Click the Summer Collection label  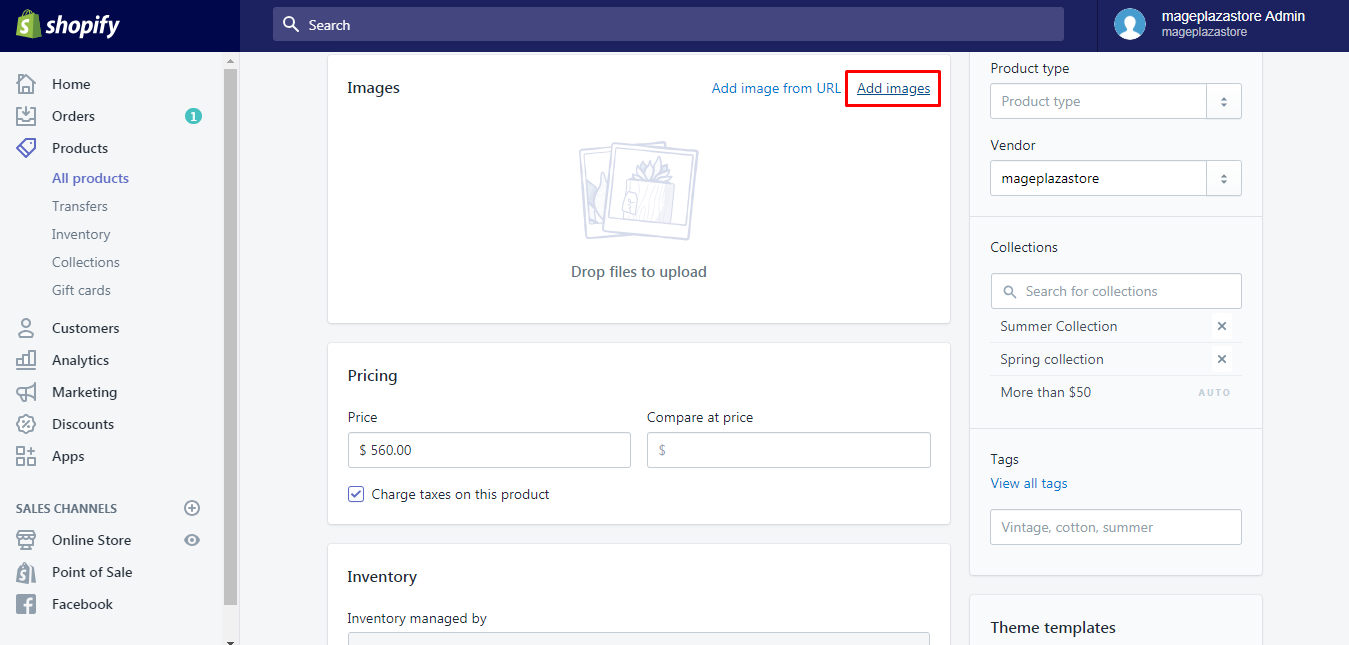click(x=1059, y=326)
